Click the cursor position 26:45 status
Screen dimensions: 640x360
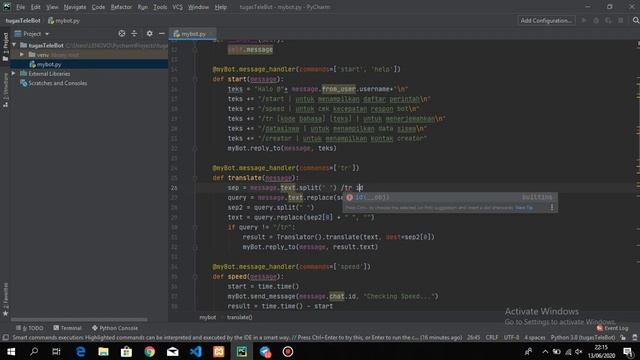(x=473, y=338)
